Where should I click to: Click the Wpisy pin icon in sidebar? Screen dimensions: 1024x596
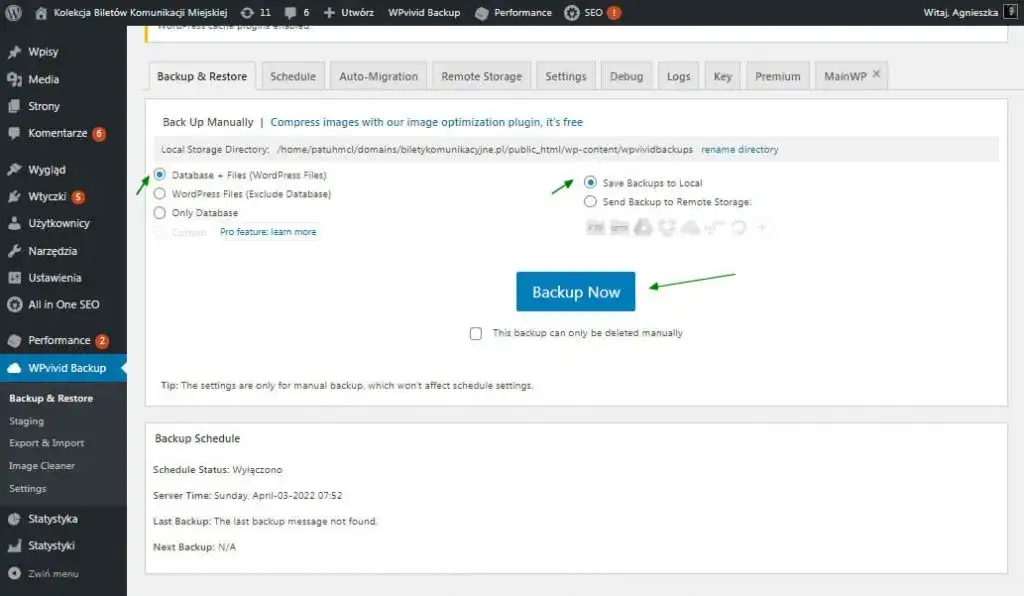[14, 52]
